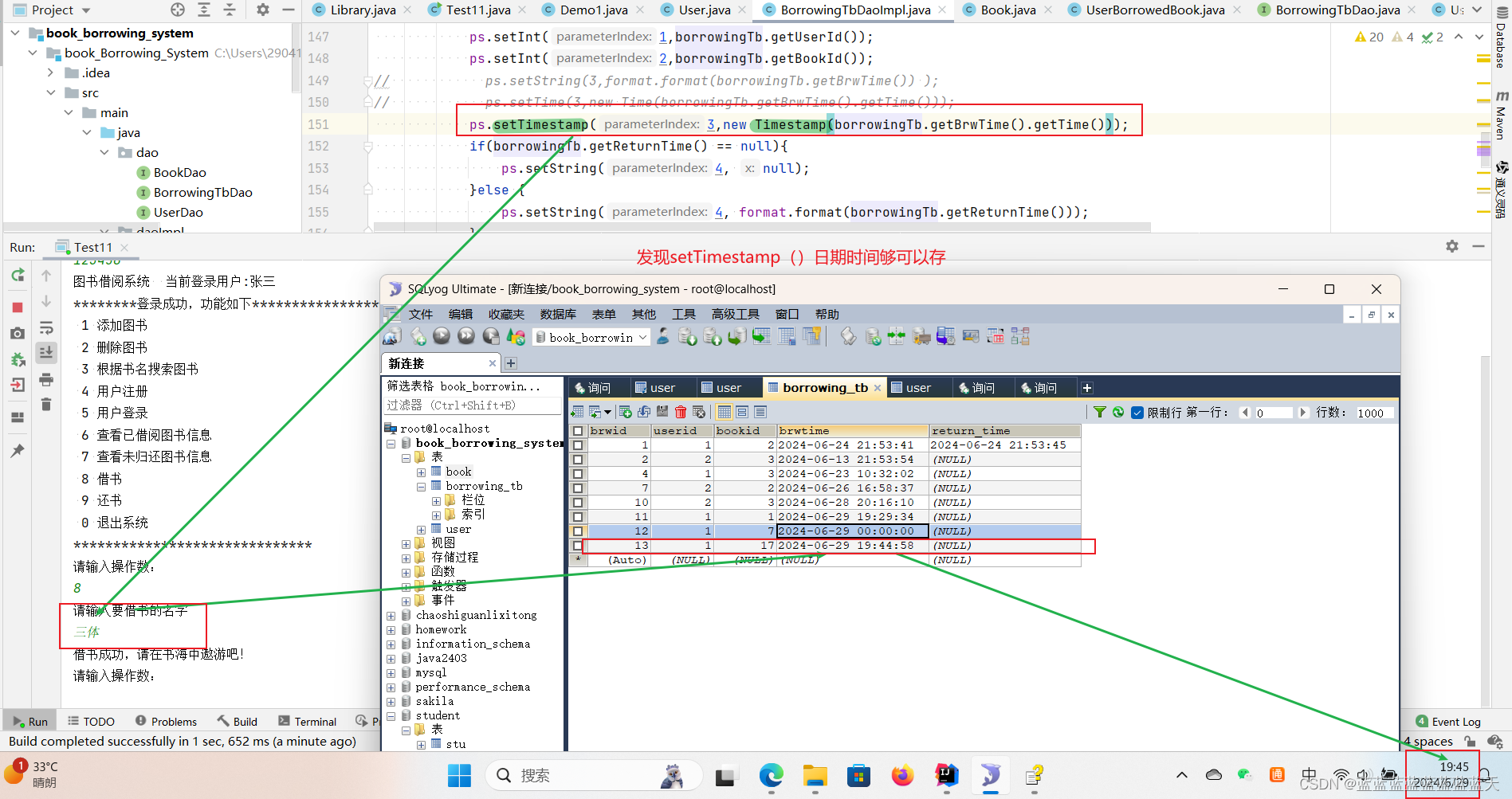1512x799 pixels.
Task: Save changes icon in SQLyog result toolbar
Action: point(662,412)
